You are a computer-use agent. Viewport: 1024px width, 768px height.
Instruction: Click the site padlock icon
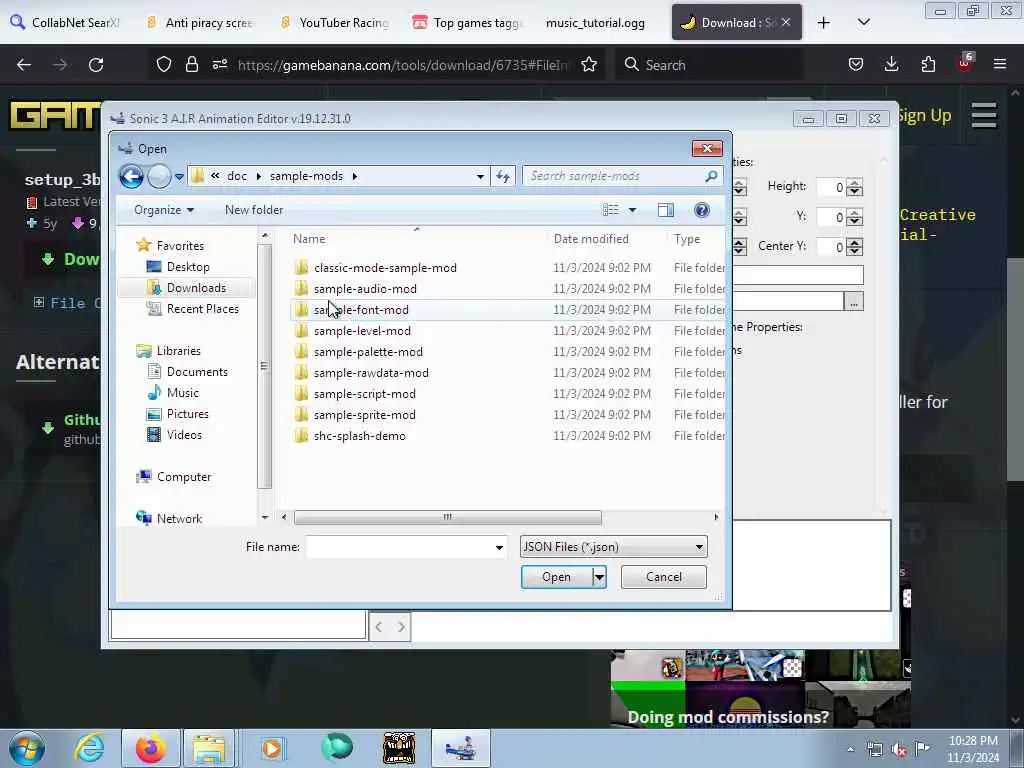191,65
